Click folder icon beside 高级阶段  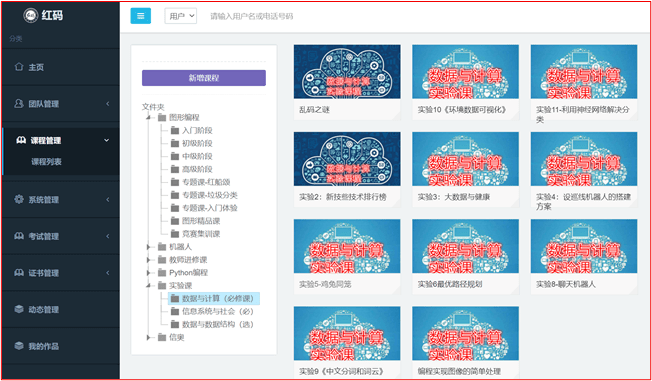coord(175,169)
